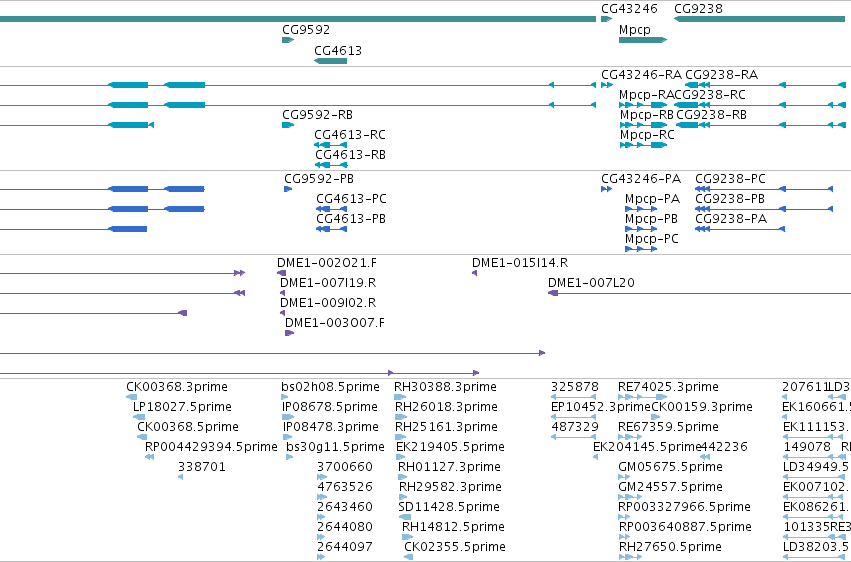The image size is (851, 562).
Task: Select transcript CG43246-RA
Action: (641, 75)
